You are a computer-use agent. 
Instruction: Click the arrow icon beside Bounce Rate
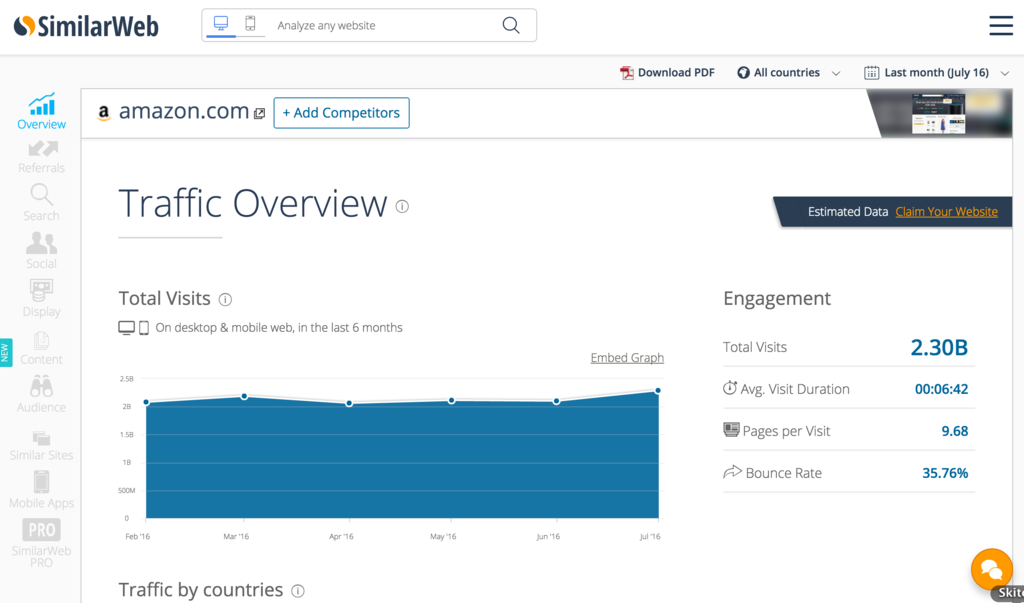732,472
